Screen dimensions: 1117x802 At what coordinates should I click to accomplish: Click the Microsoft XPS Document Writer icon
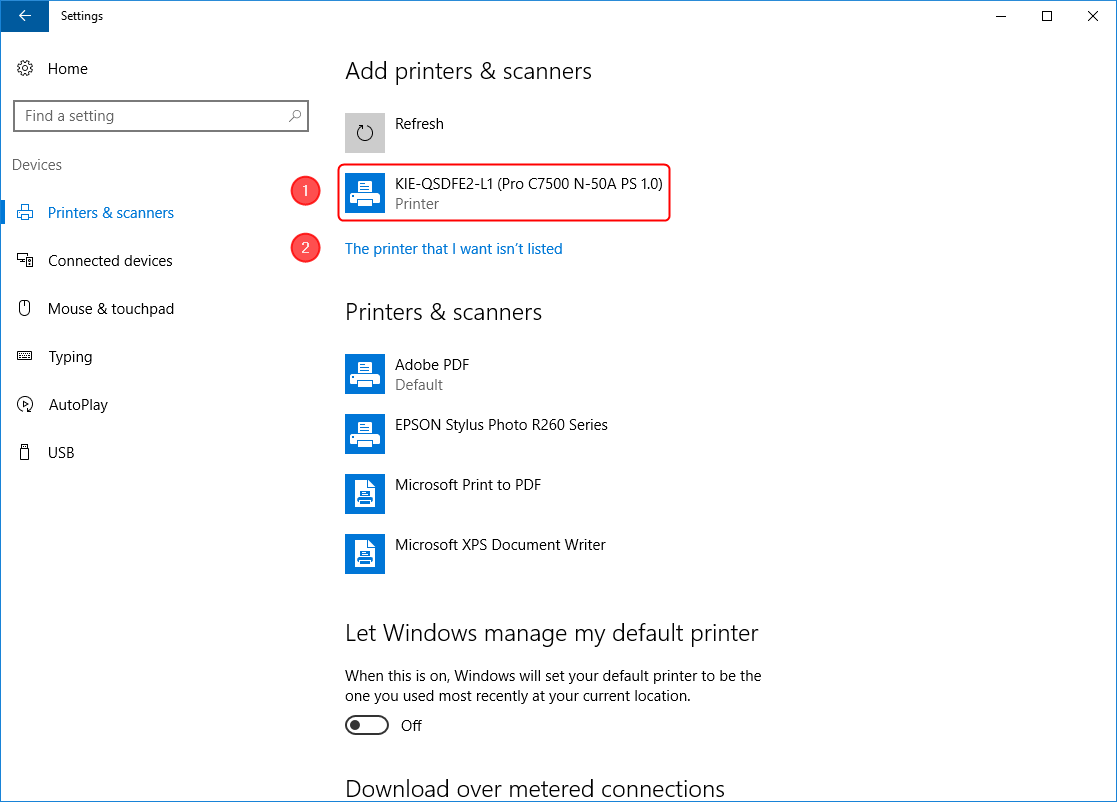[x=365, y=554]
